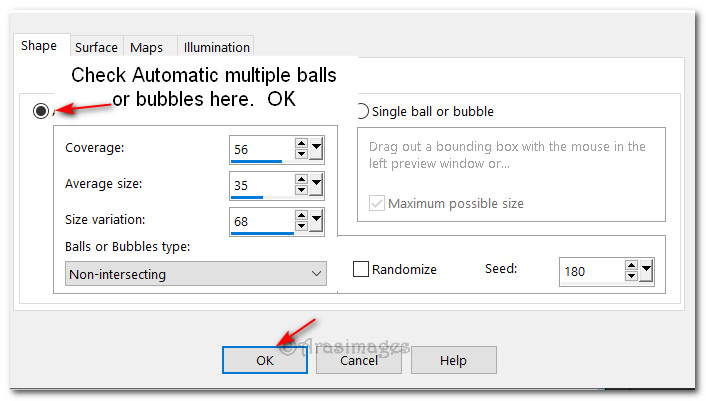The width and height of the screenshot is (706, 401).
Task: Select the Automatic multiple balls radio button
Action: point(41,111)
